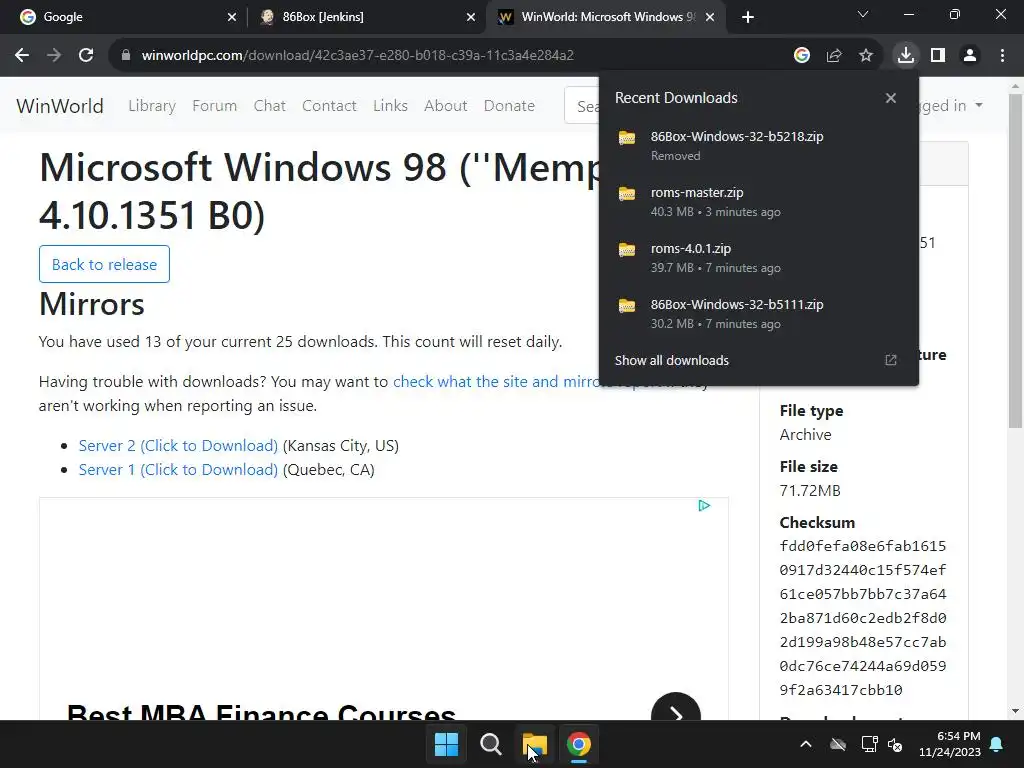Open the Donate menu item

pos(509,106)
